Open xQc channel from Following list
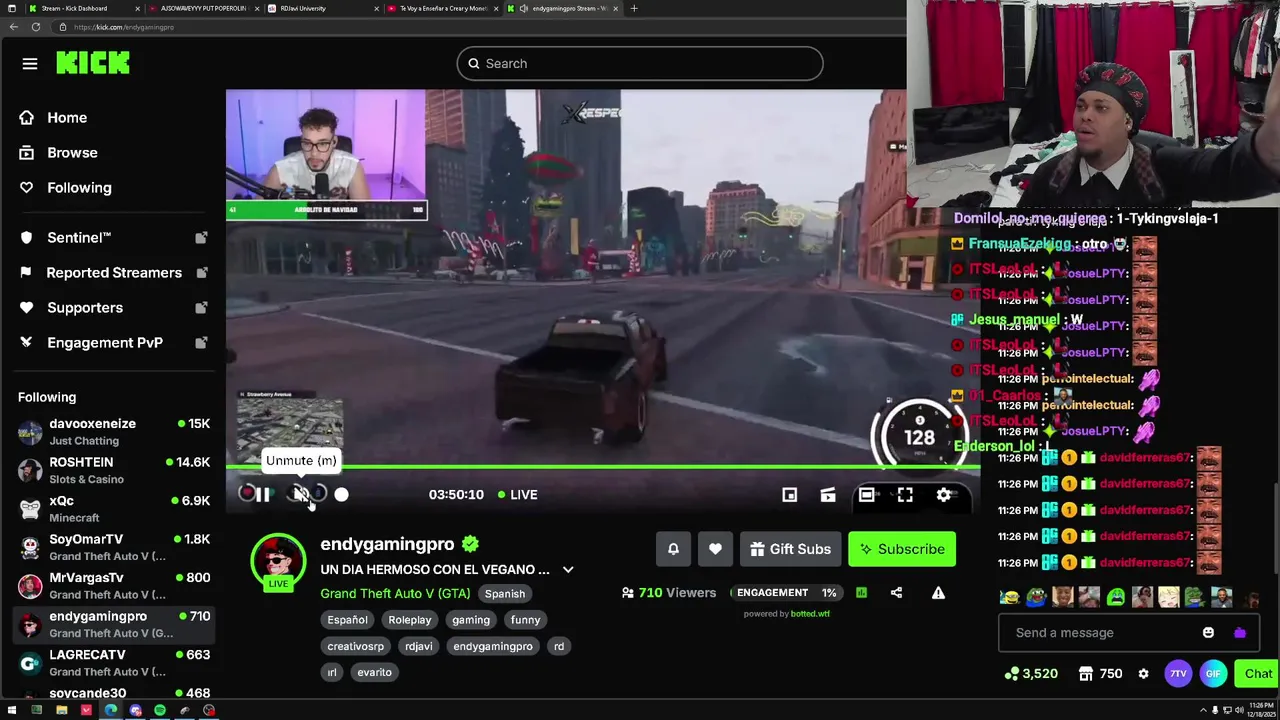The image size is (1280, 720). point(114,509)
